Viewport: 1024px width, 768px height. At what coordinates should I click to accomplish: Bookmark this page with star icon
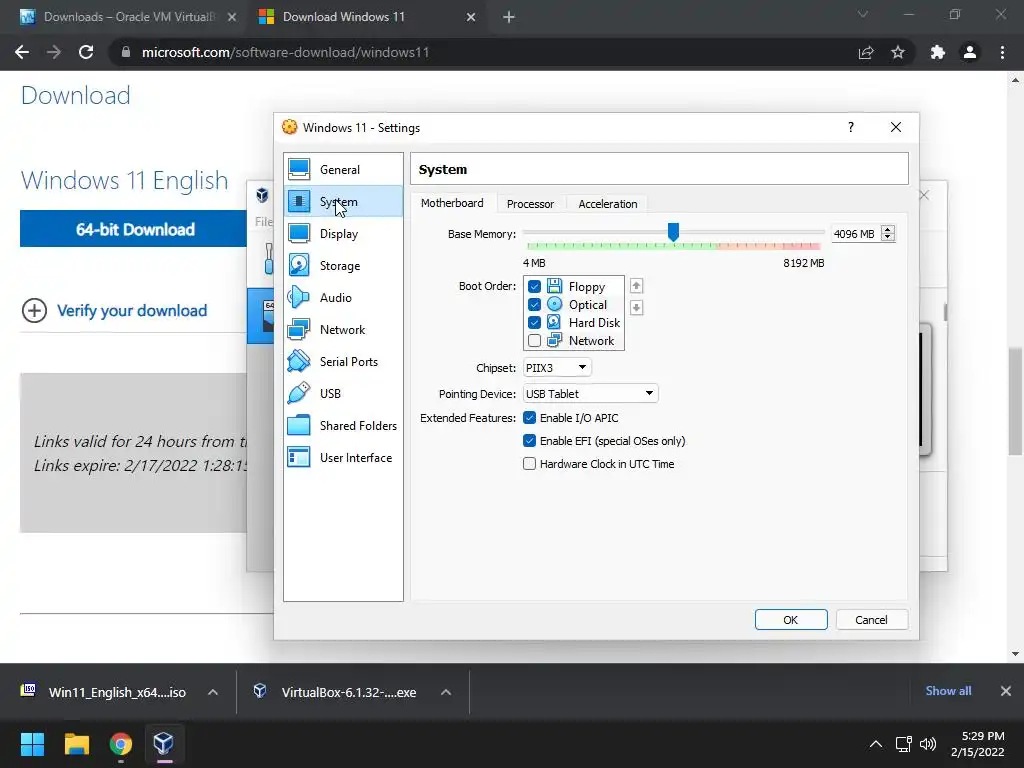(x=898, y=52)
